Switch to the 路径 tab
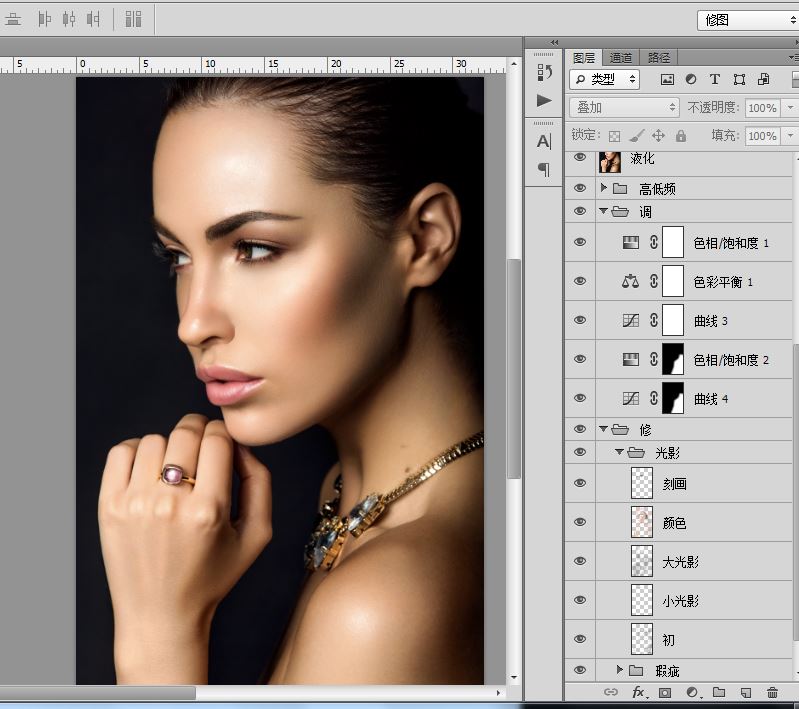799x709 pixels. click(x=659, y=58)
